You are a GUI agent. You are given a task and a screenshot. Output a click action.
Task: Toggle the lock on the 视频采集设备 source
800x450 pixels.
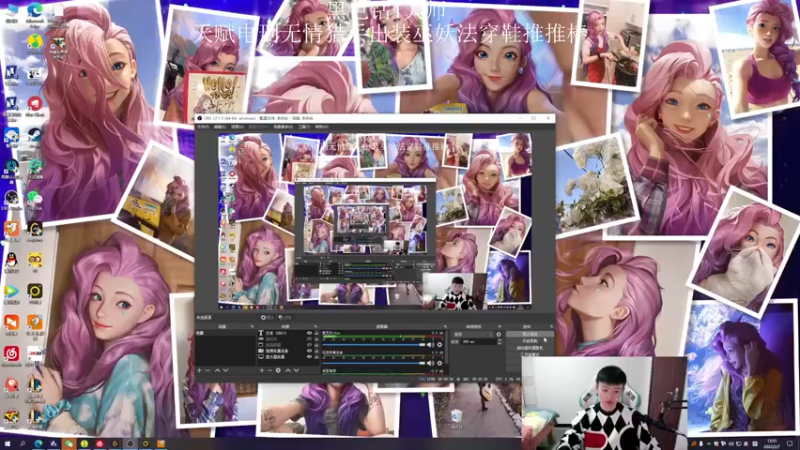(x=316, y=351)
